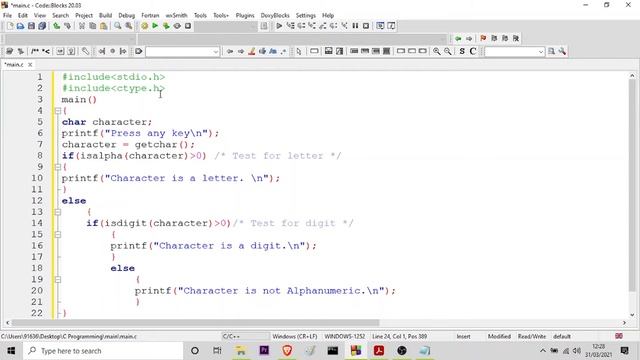Toggle bookmark with the red flag icon
The image size is (640, 360).
483,38
